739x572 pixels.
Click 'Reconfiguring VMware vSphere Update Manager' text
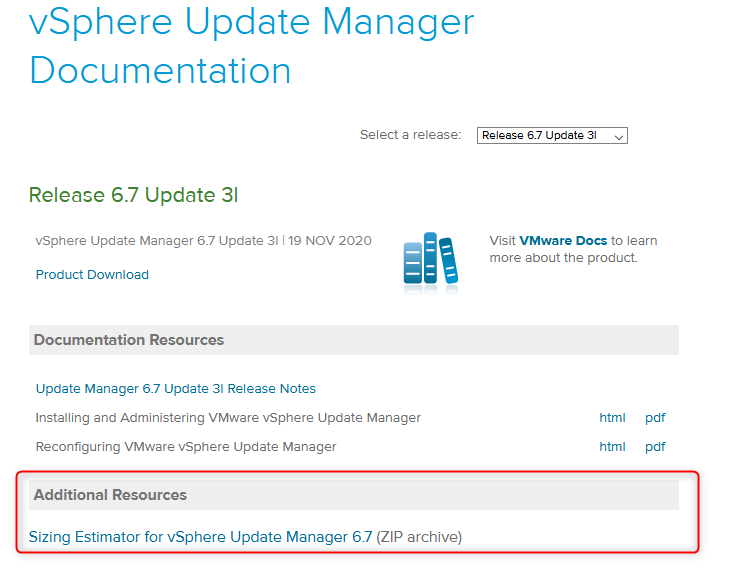click(186, 447)
